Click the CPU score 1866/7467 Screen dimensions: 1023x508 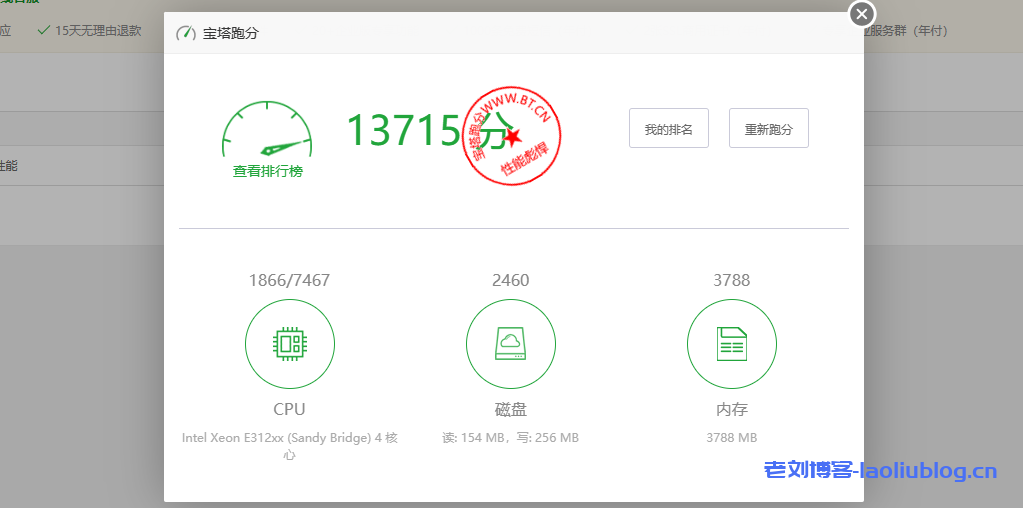(289, 280)
